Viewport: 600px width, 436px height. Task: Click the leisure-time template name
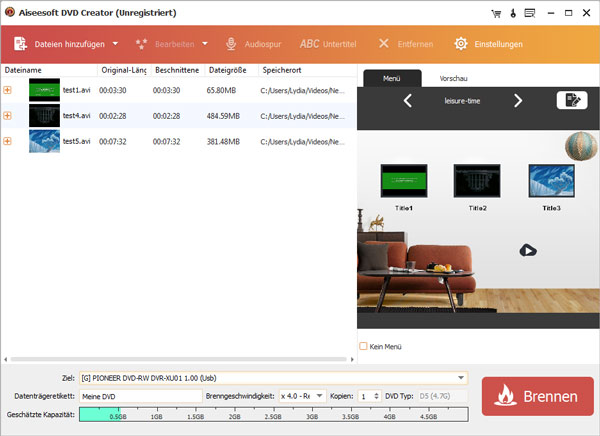(x=462, y=101)
